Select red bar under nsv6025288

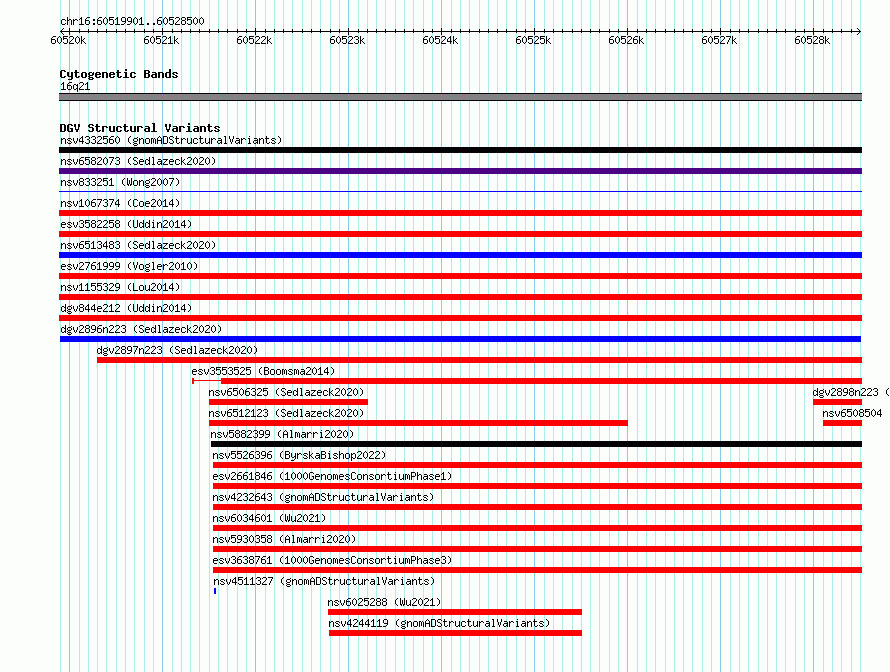click(x=455, y=612)
